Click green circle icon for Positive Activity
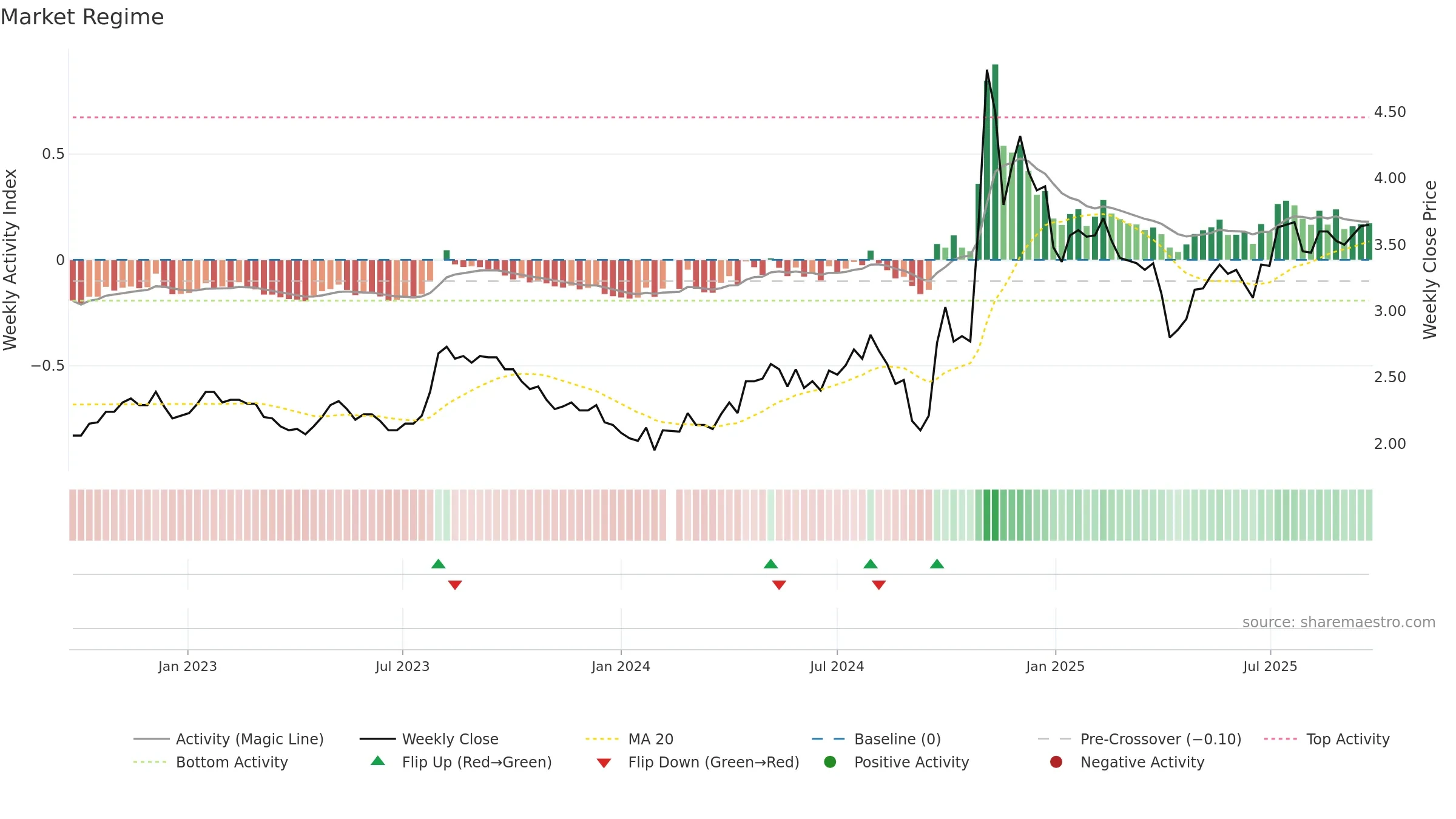This screenshot has width=1456, height=819. coord(830,761)
